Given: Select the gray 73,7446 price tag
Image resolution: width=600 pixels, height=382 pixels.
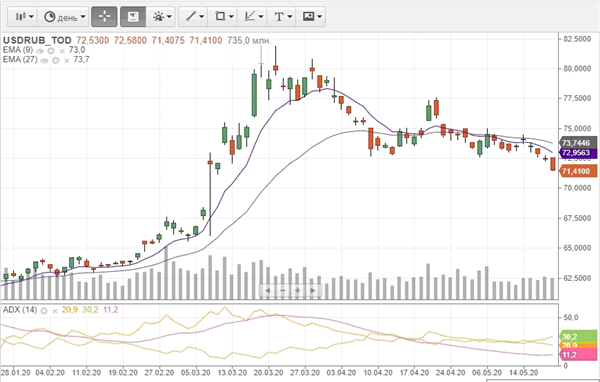Looking at the screenshot, I should [578, 143].
